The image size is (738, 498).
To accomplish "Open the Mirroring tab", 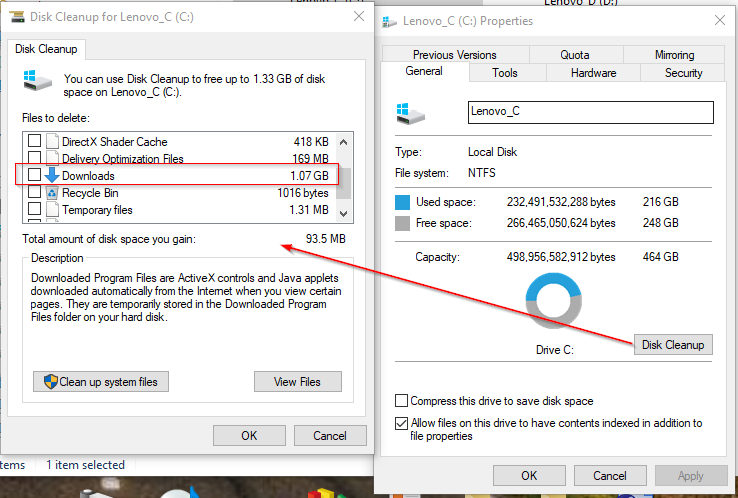I will pyautogui.click(x=674, y=55).
